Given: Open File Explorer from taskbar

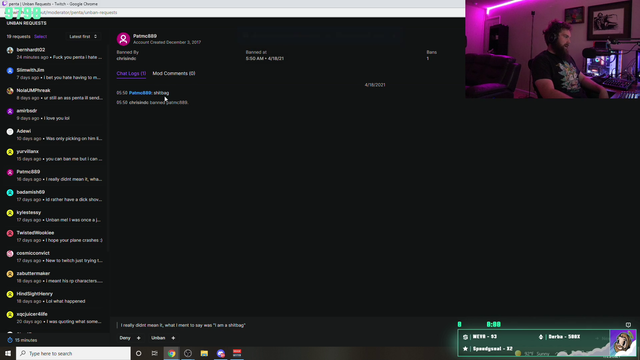Looking at the screenshot, I should point(204,353).
